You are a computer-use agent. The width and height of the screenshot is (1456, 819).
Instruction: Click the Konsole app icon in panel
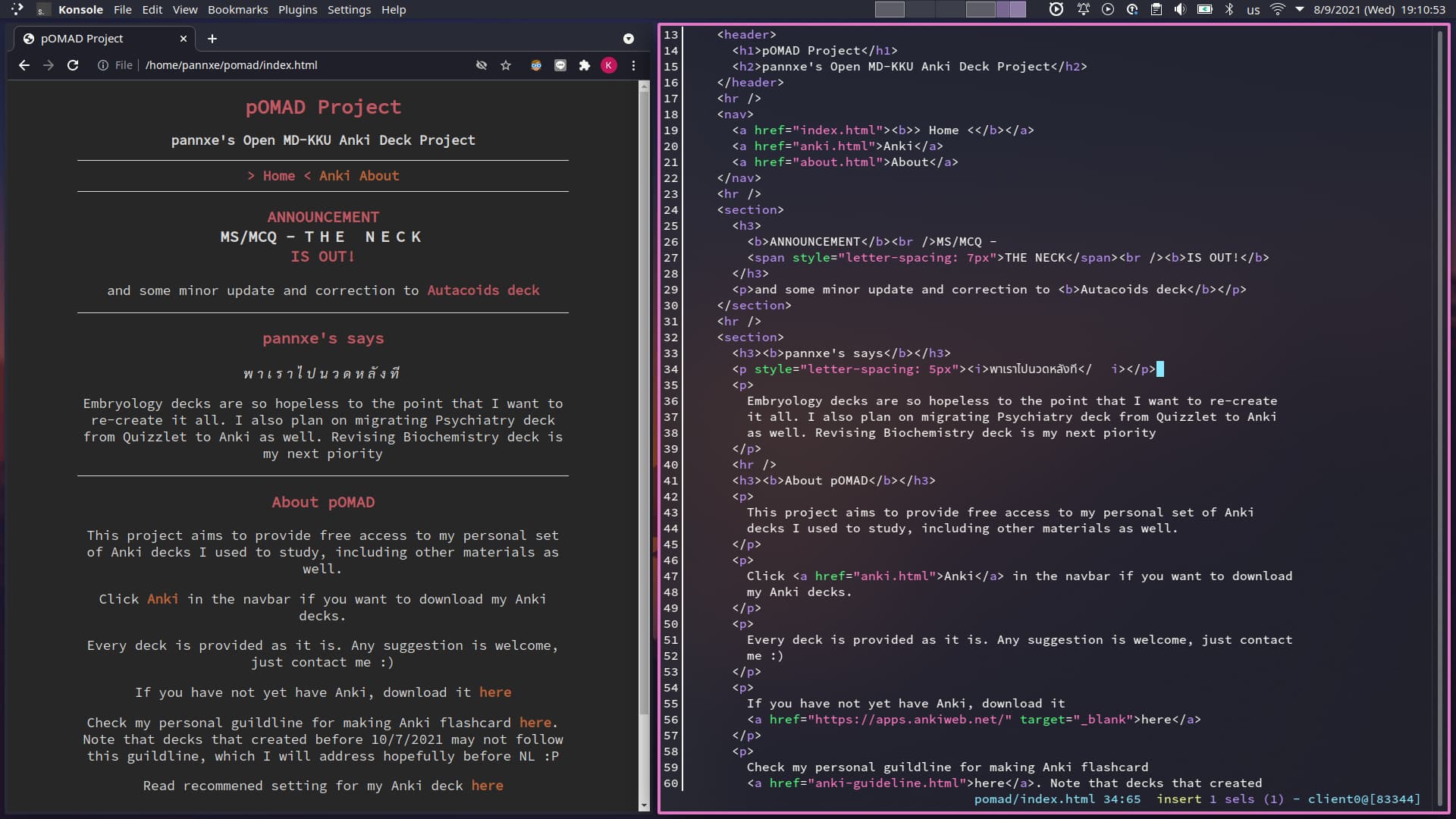pyautogui.click(x=43, y=10)
